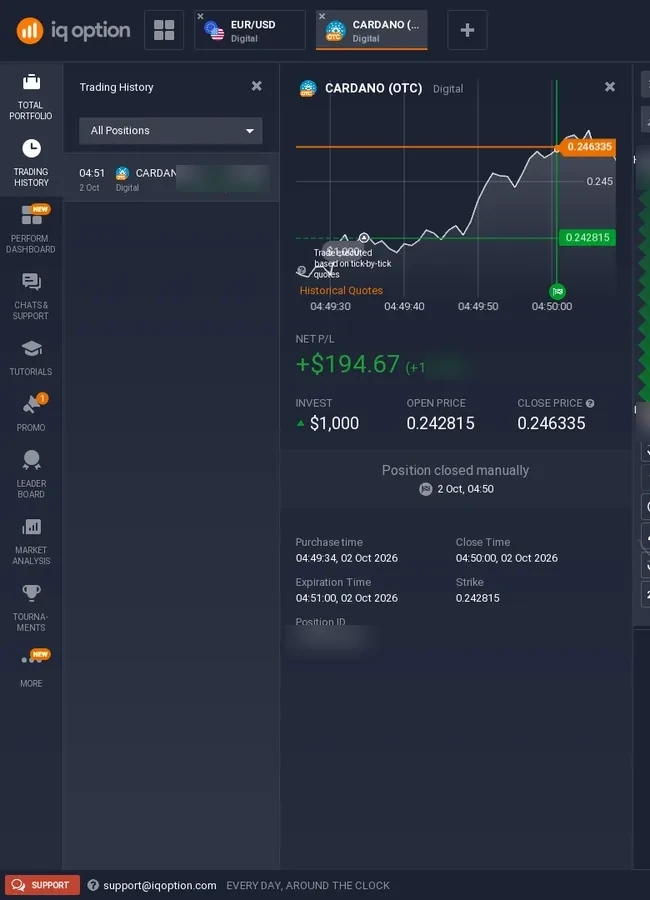Click the Position closed manually text
Viewport: 650px width, 900px height.
coord(455,471)
